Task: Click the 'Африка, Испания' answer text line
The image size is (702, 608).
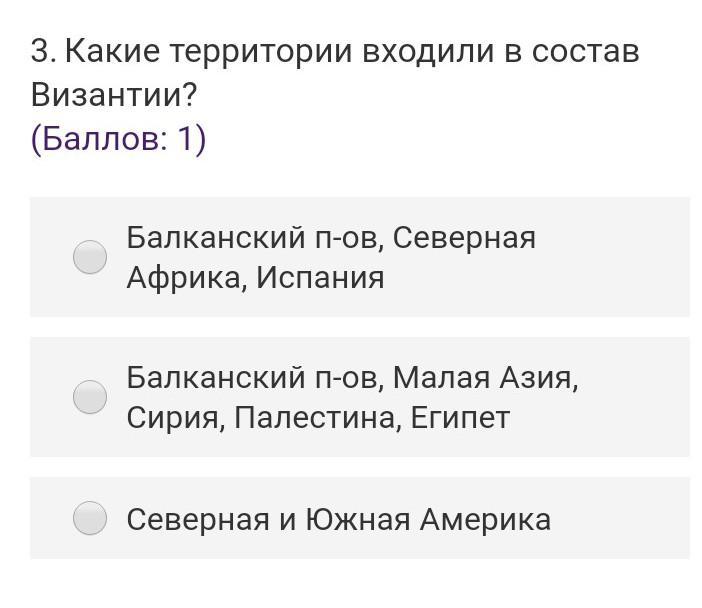Action: [255, 278]
